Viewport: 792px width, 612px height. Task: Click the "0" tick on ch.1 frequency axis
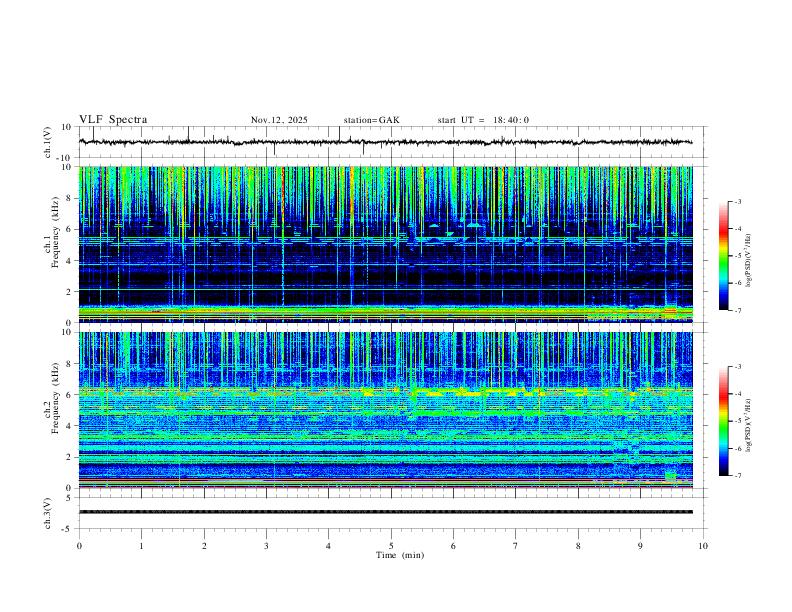pos(70,323)
